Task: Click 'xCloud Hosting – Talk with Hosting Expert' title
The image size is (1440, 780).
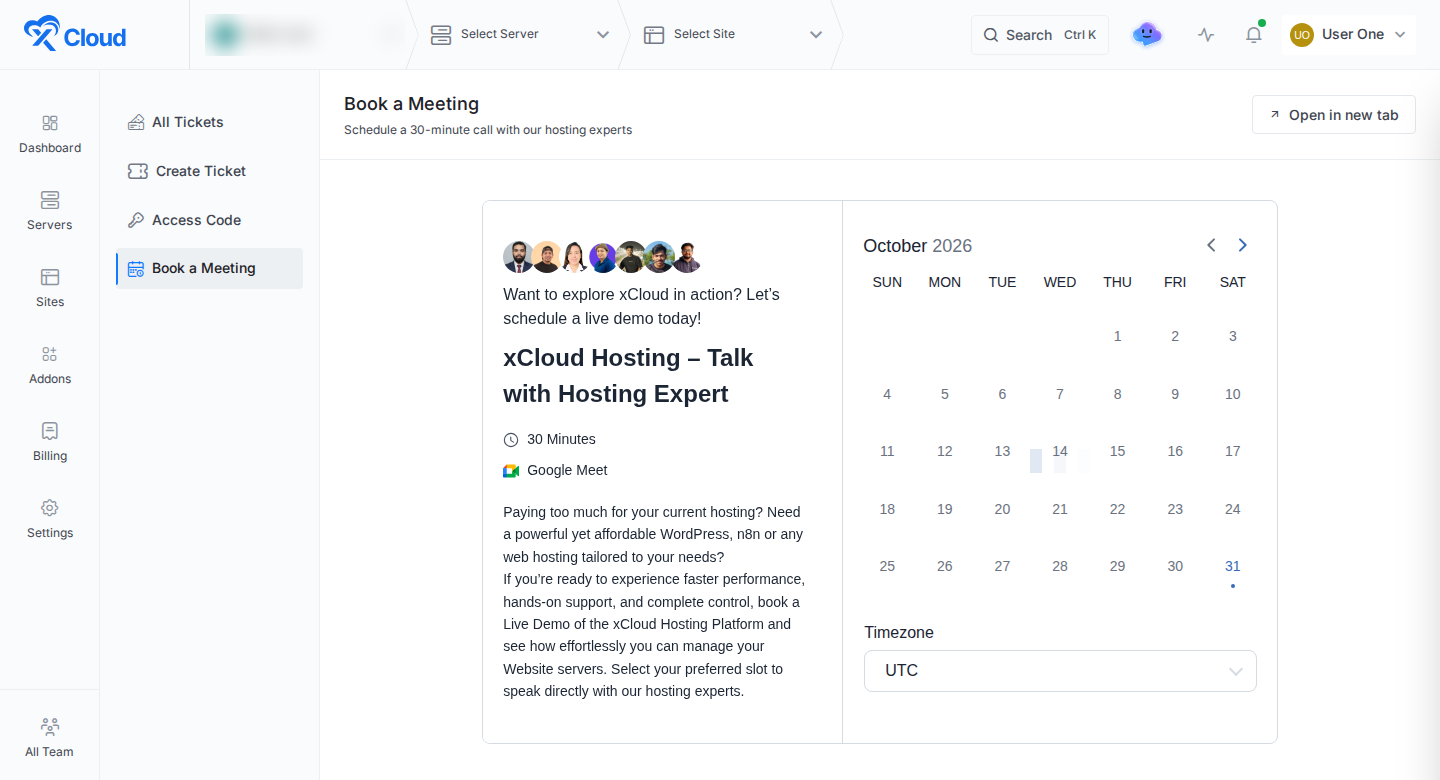Action: click(x=628, y=376)
